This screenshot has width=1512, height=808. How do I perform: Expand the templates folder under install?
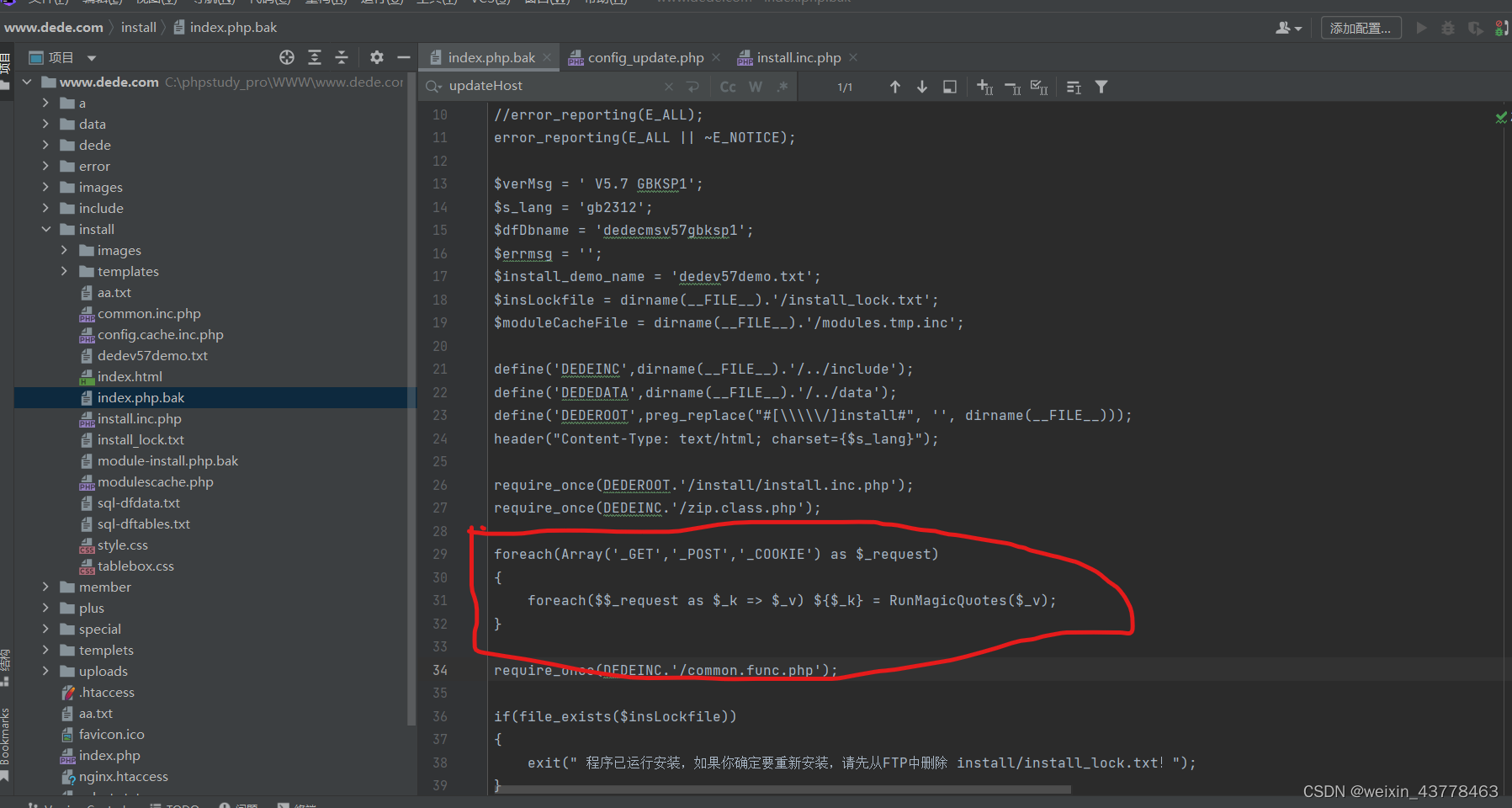(64, 271)
